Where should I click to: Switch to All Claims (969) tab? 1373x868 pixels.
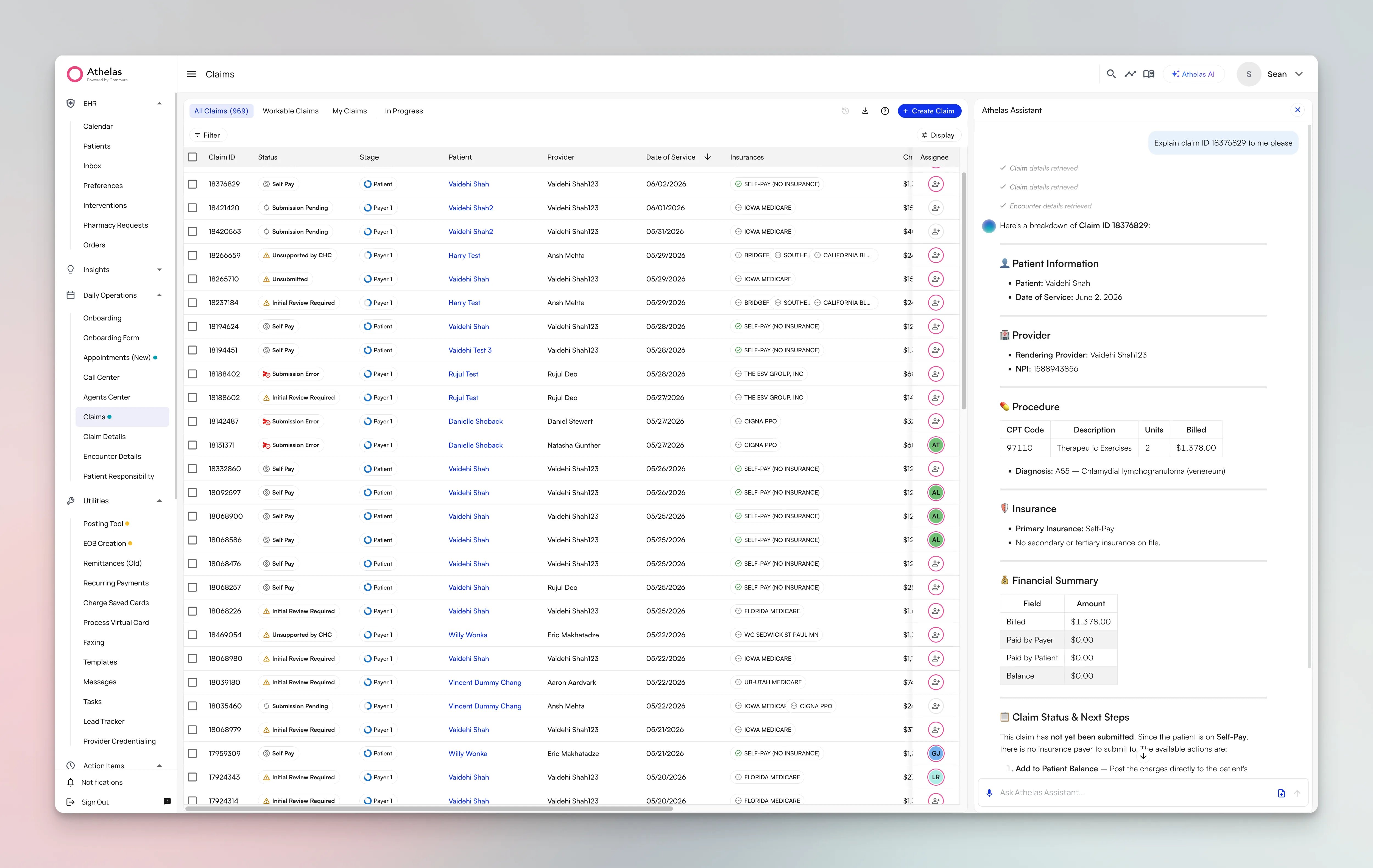click(x=221, y=111)
